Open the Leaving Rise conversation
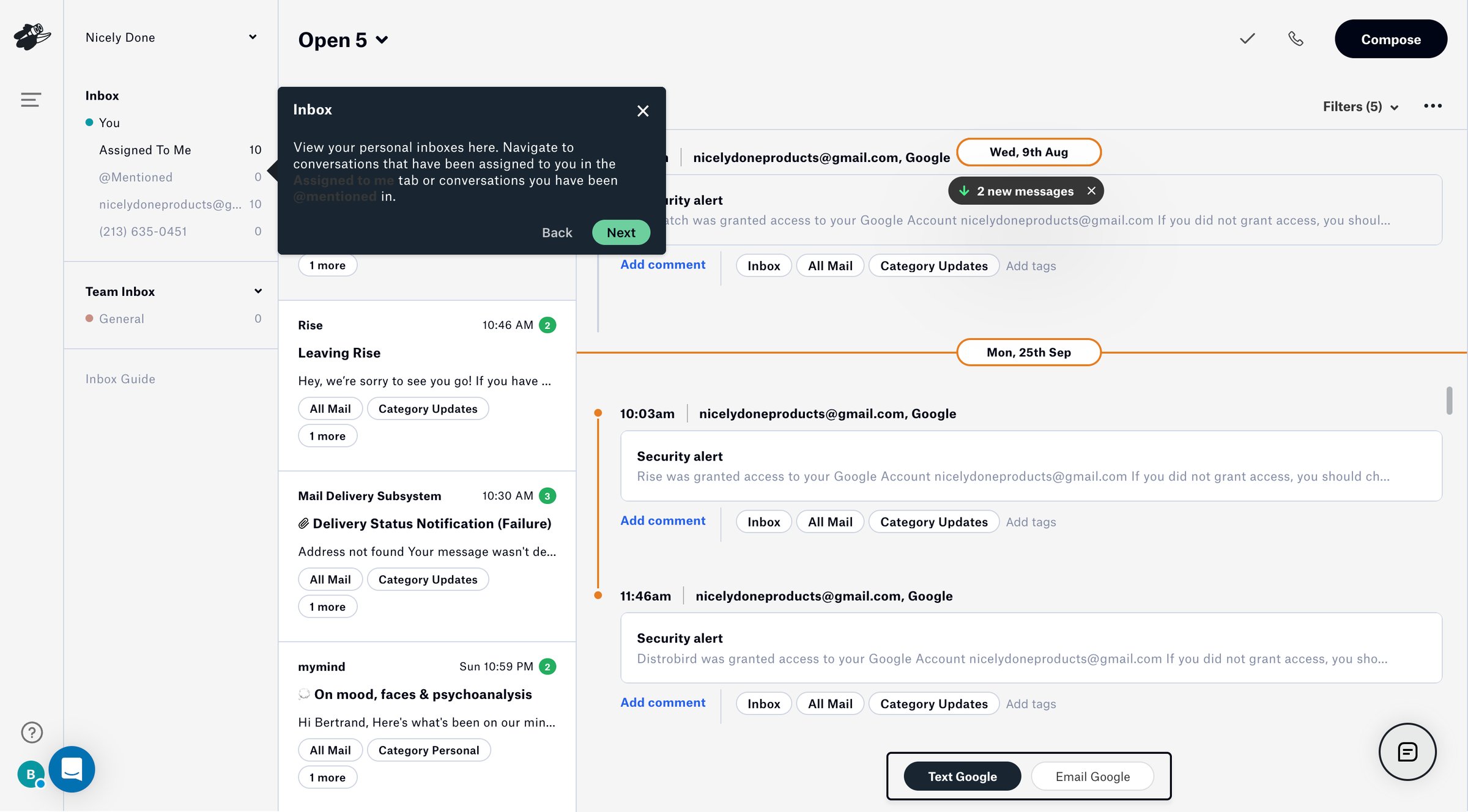 click(x=427, y=385)
